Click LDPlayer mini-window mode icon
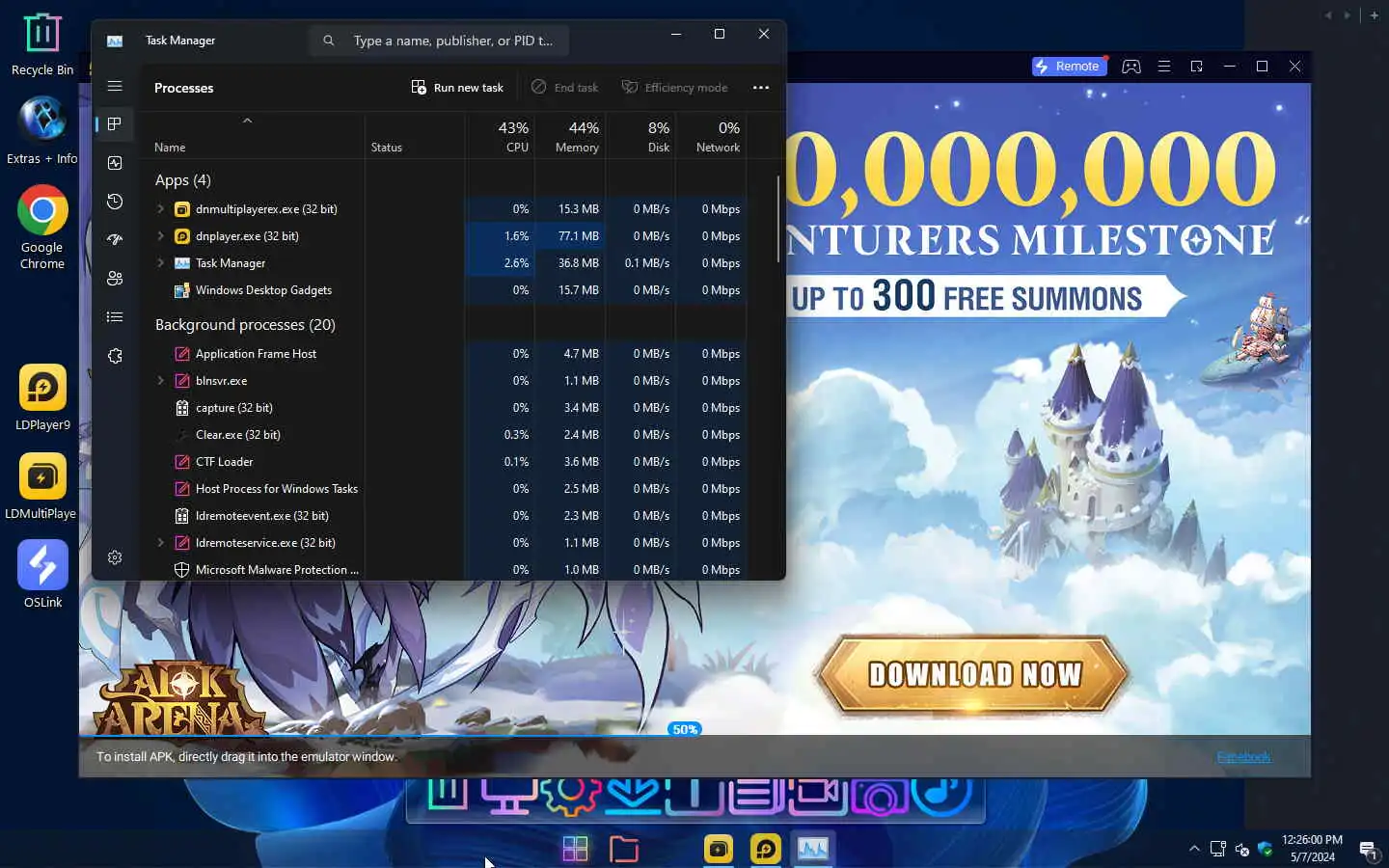 tap(1197, 67)
